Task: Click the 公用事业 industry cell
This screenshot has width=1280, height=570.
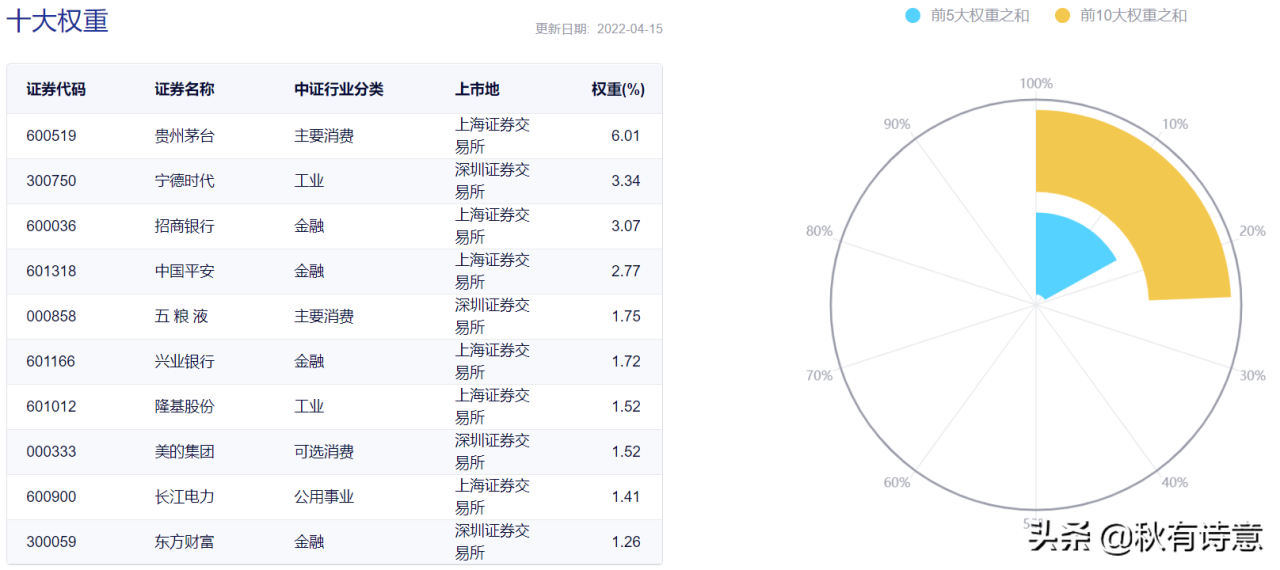Action: [324, 497]
